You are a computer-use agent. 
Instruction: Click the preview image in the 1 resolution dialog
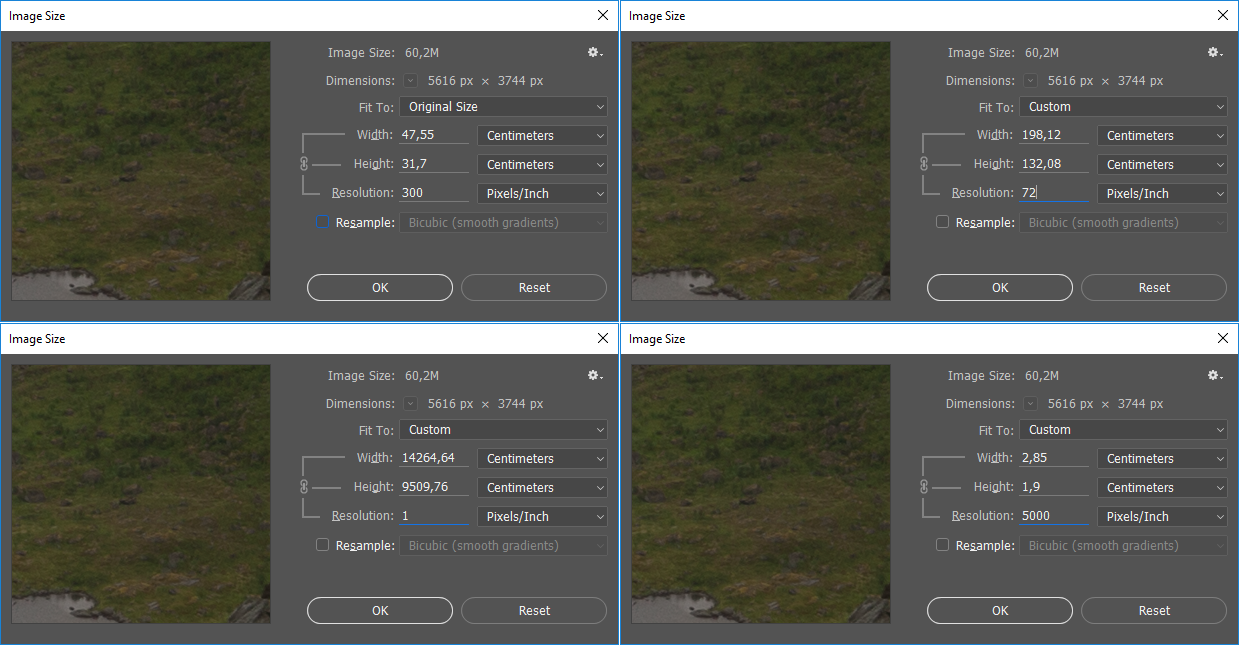[x=141, y=494]
